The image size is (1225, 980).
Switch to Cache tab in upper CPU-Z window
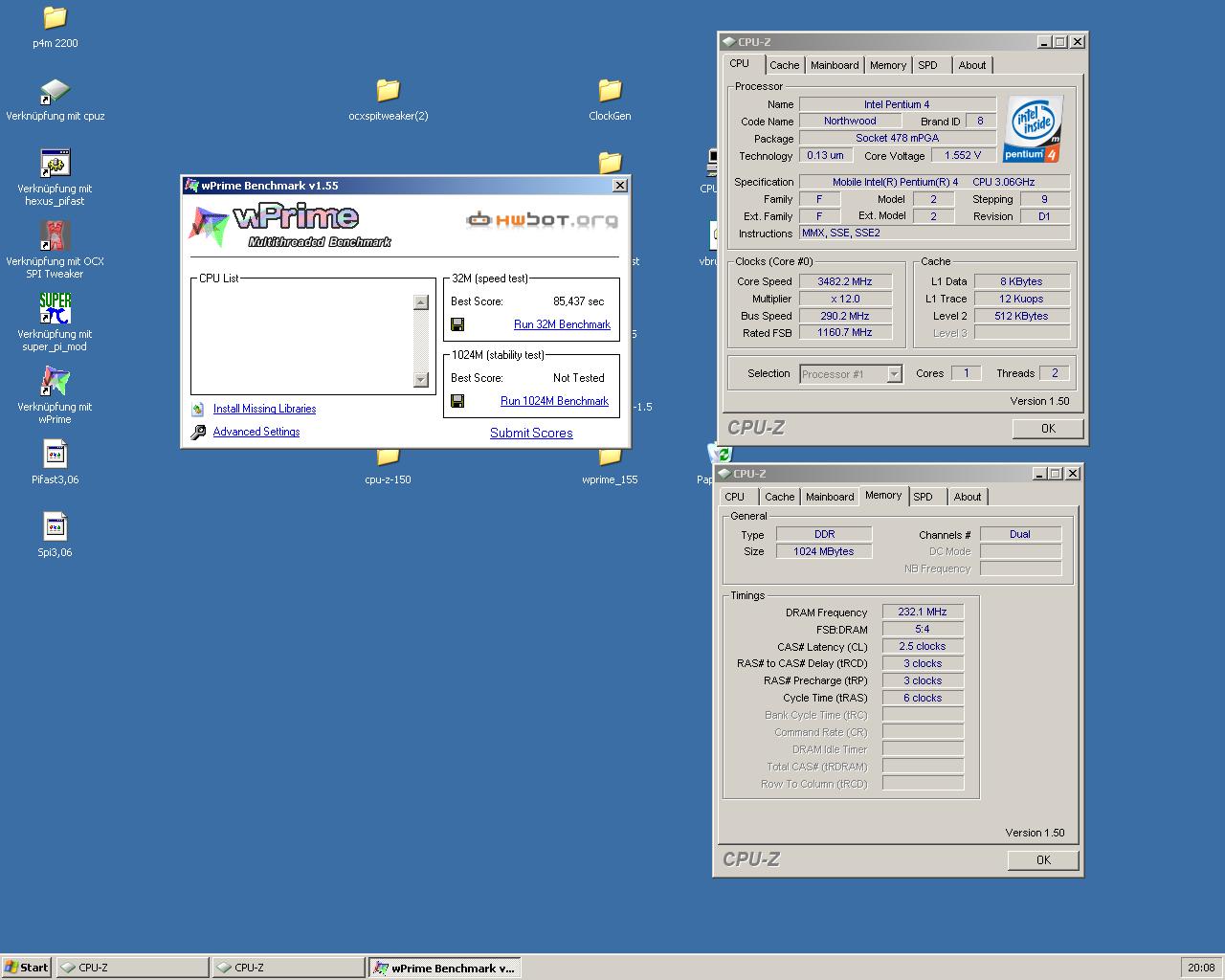pos(784,65)
